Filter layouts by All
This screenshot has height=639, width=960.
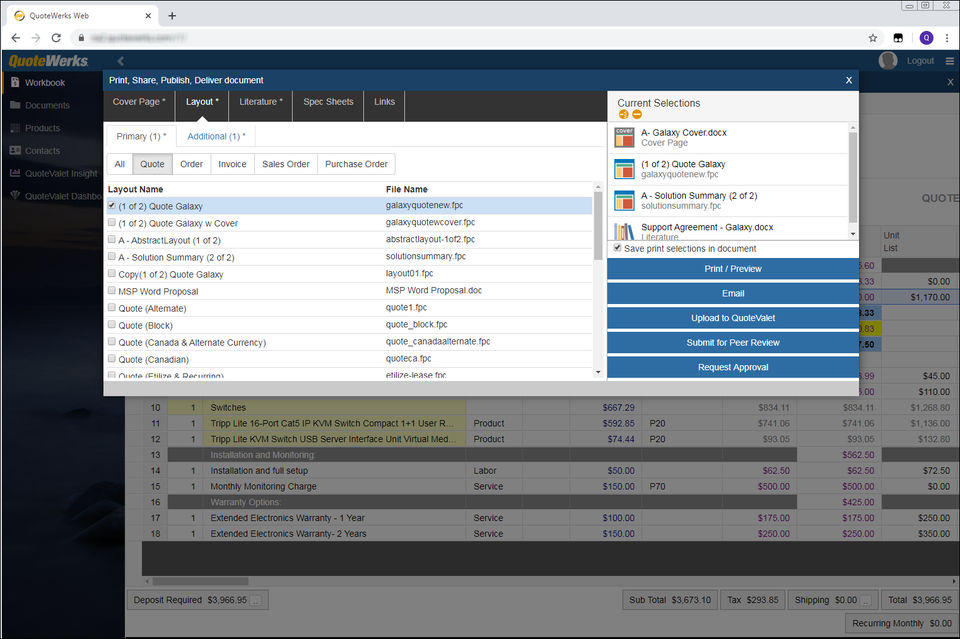(x=119, y=164)
